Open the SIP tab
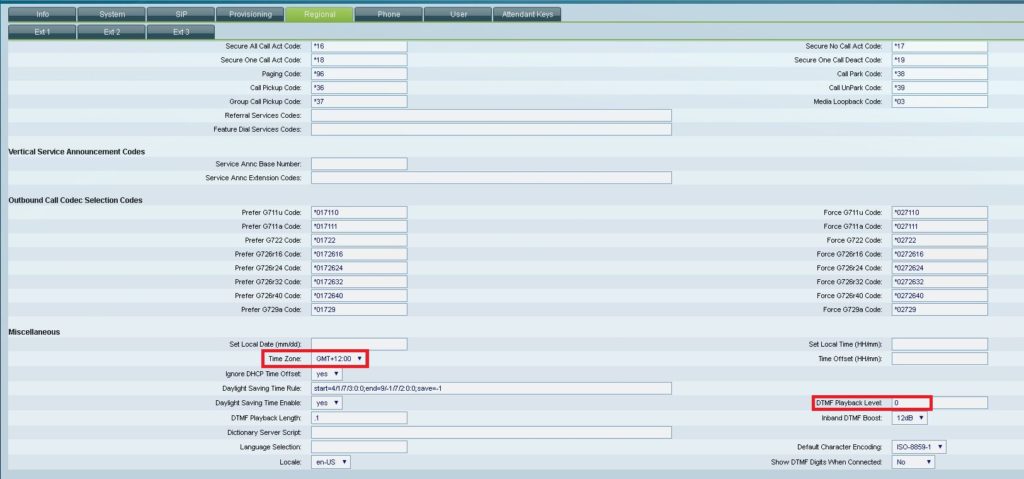 [180, 15]
